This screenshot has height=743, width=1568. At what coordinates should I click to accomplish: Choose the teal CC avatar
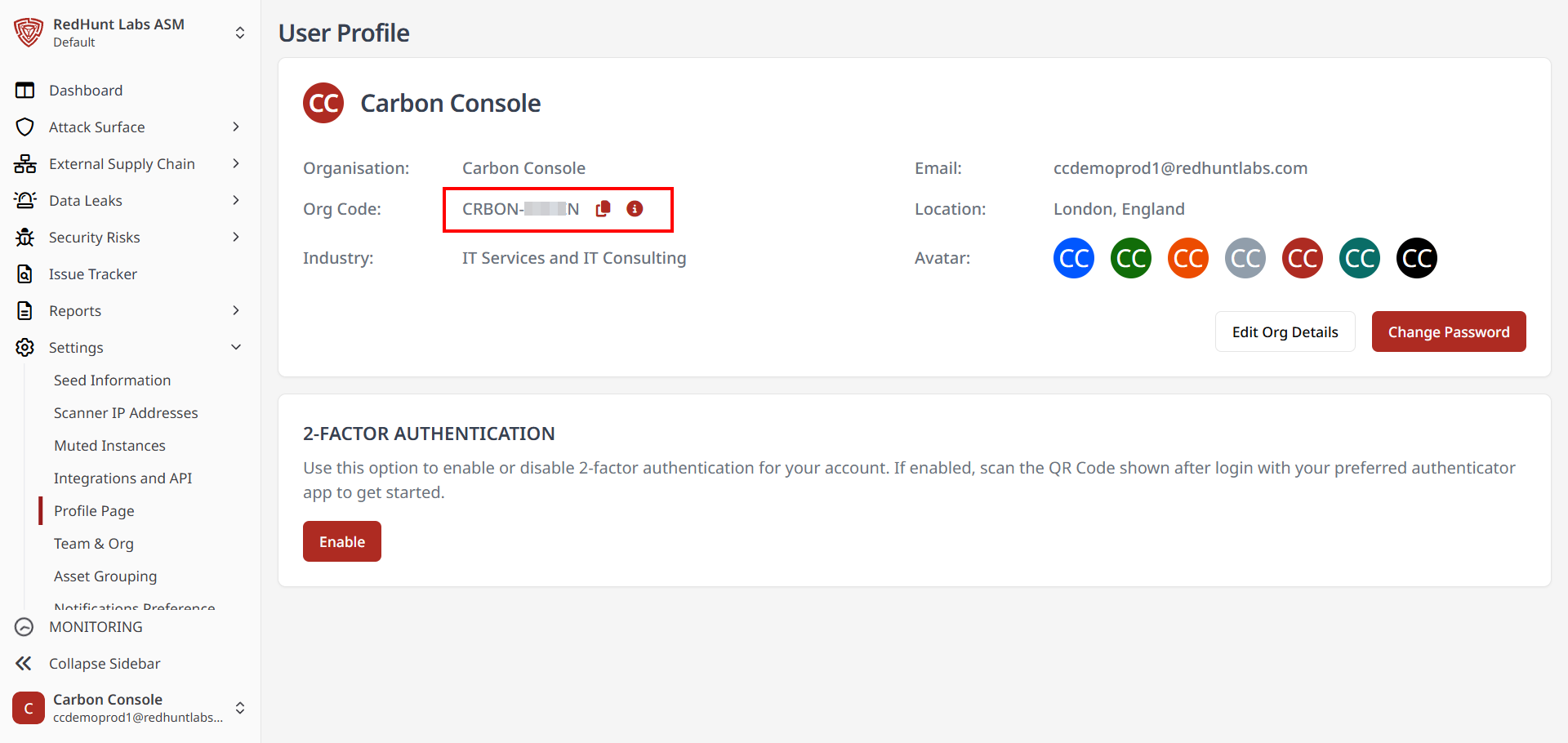tap(1360, 258)
